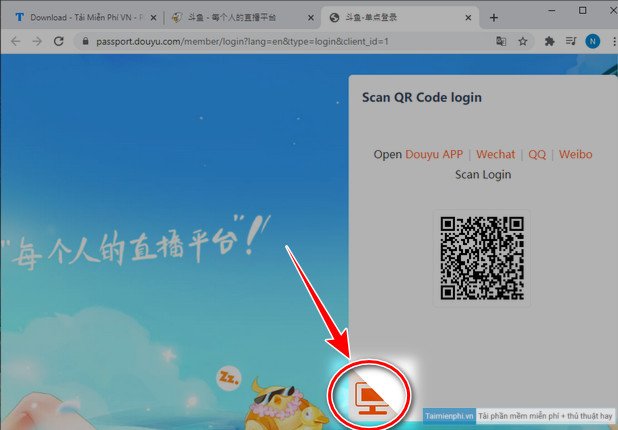Screen dimensions: 618x430
Task: Open Chrome extensions puzzle menu
Action: click(549, 41)
